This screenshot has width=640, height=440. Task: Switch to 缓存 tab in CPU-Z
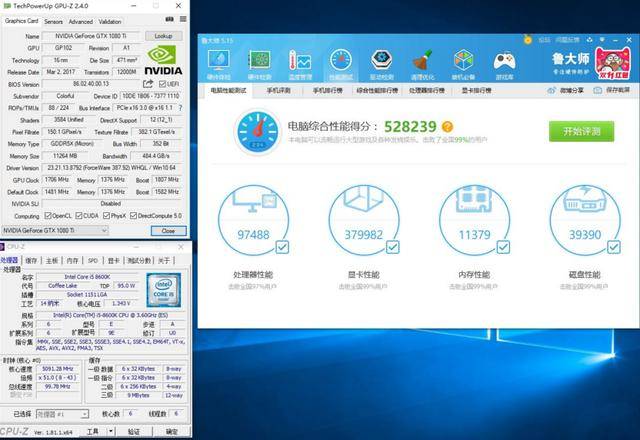[x=31, y=260]
